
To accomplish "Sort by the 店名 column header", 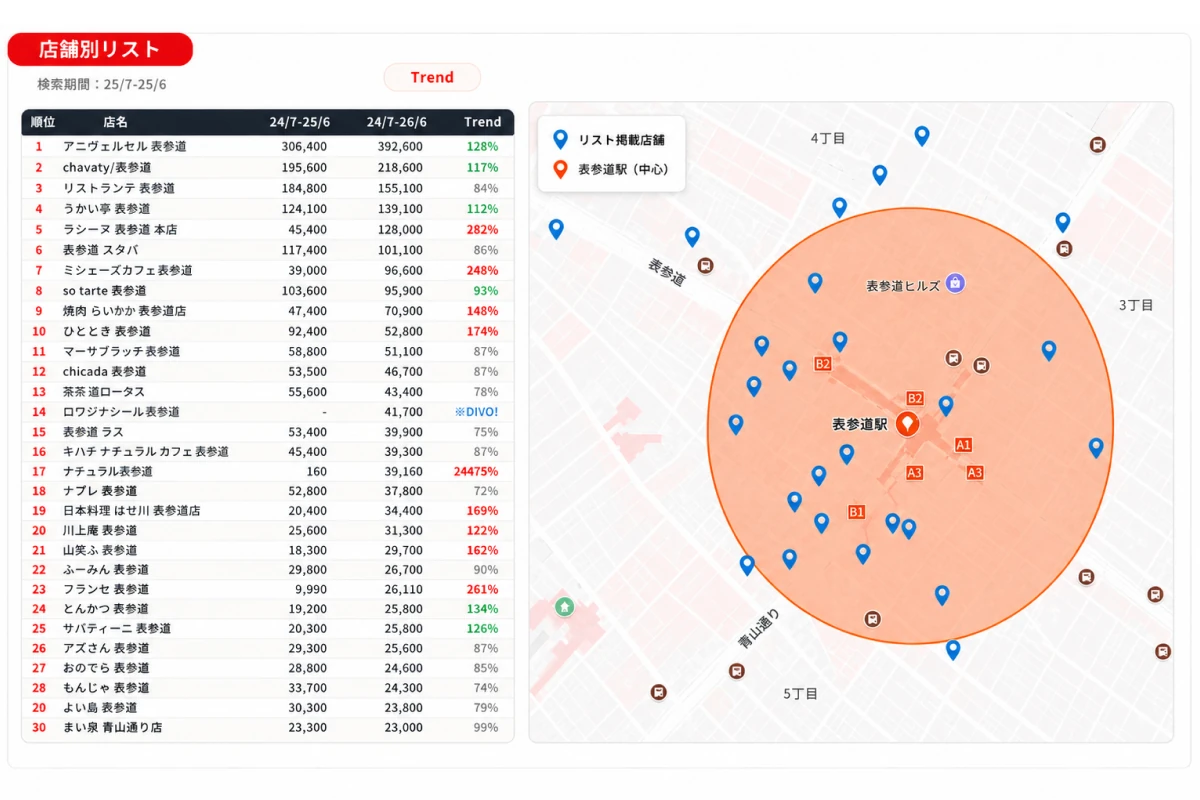I will 115,122.
